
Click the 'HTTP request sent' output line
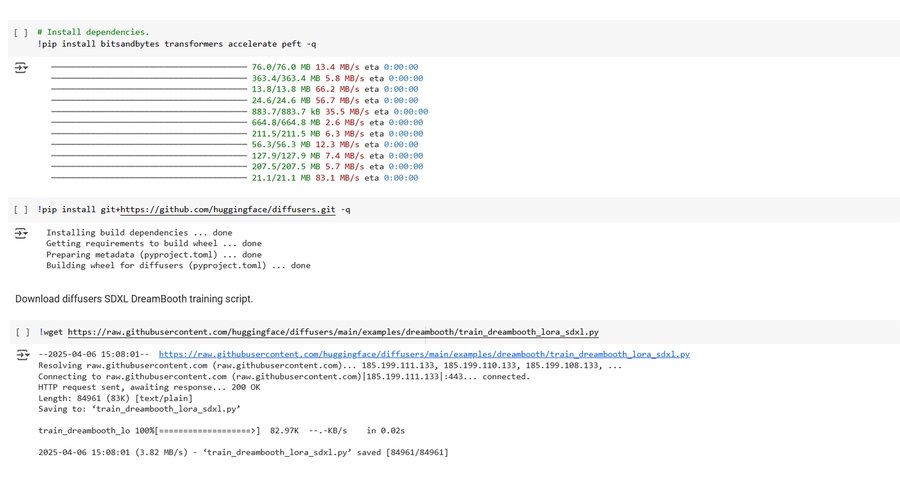(149, 387)
